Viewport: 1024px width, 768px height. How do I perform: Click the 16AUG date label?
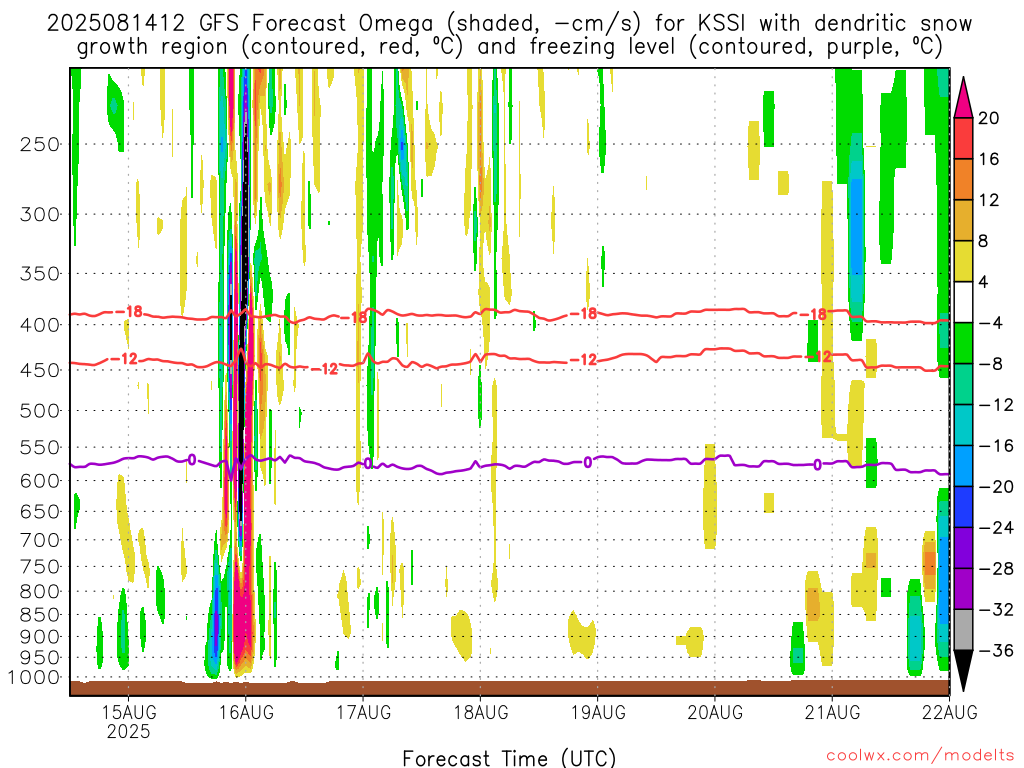click(x=246, y=712)
